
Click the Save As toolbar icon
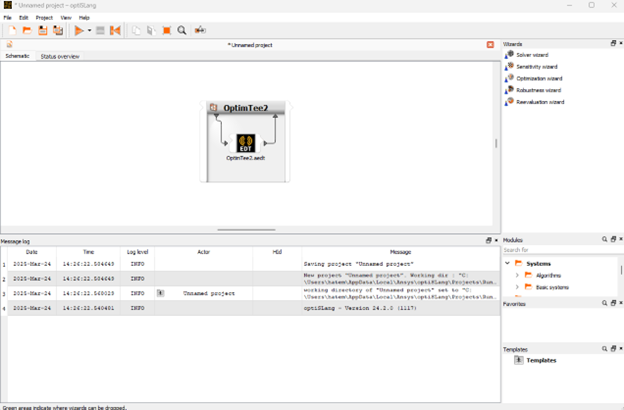click(x=58, y=30)
